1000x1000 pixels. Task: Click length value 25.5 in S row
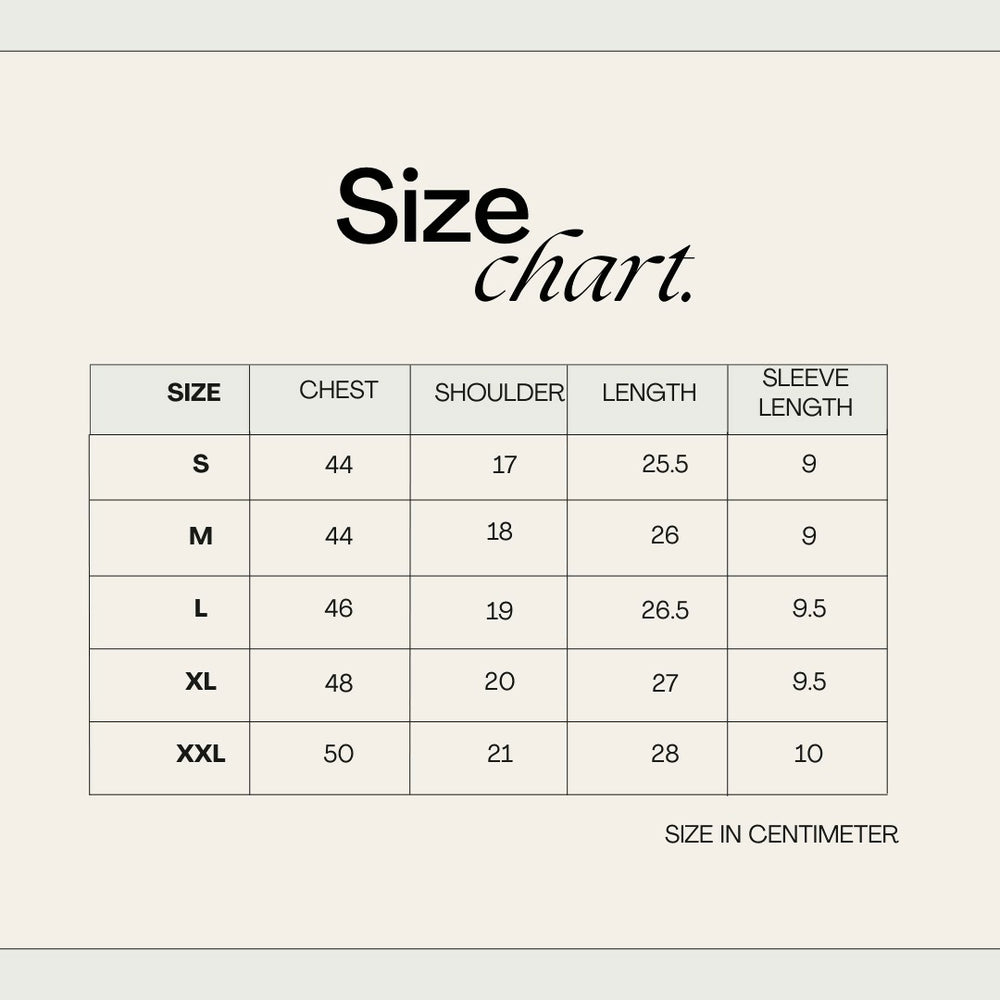point(665,465)
